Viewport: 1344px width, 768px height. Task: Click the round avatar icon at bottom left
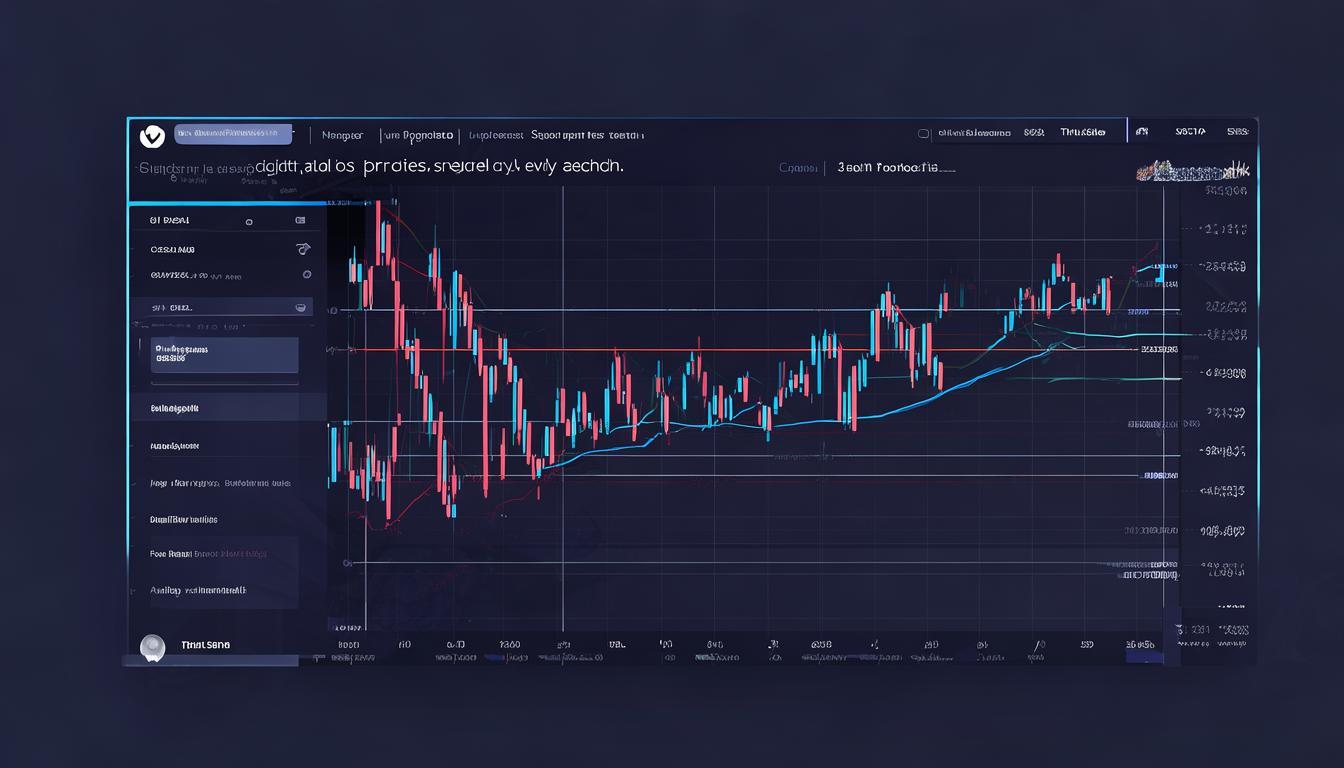(x=152, y=647)
